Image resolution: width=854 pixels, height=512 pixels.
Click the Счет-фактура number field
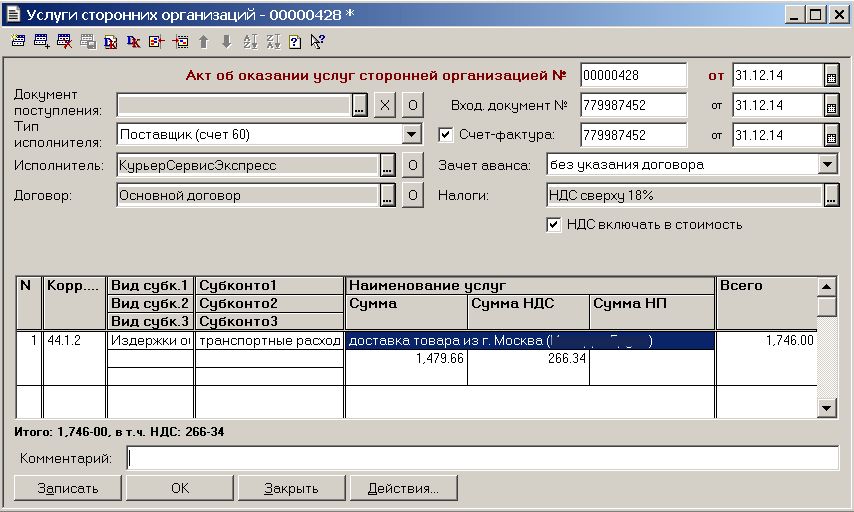click(633, 136)
